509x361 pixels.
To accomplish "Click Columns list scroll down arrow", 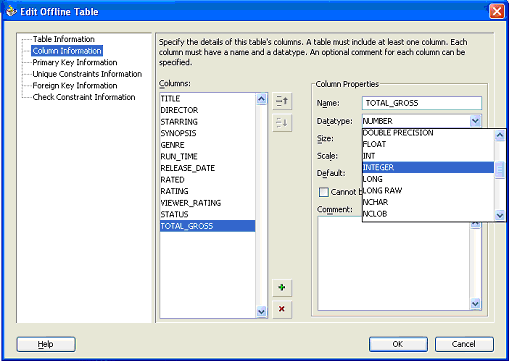I will tap(262, 312).
